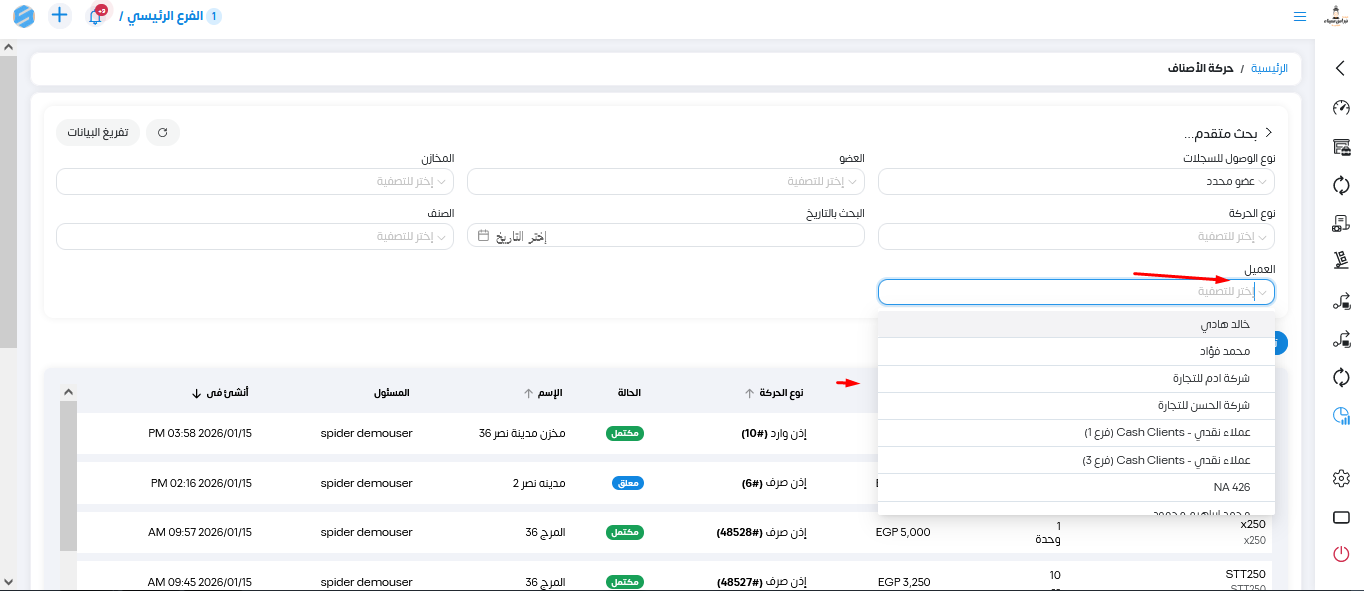Viewport: 1364px width, 591px height.
Task: Click the red power logout icon
Action: click(1341, 553)
